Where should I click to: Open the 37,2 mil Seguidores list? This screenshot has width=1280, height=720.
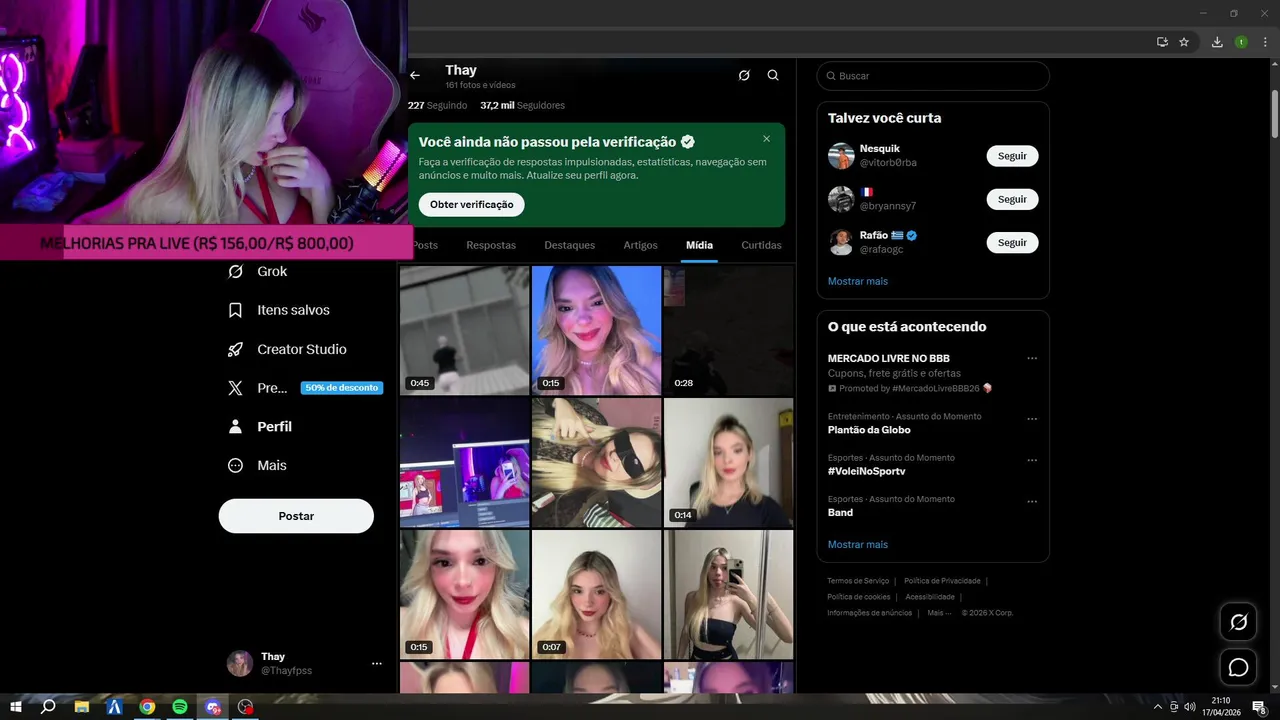pyautogui.click(x=522, y=105)
